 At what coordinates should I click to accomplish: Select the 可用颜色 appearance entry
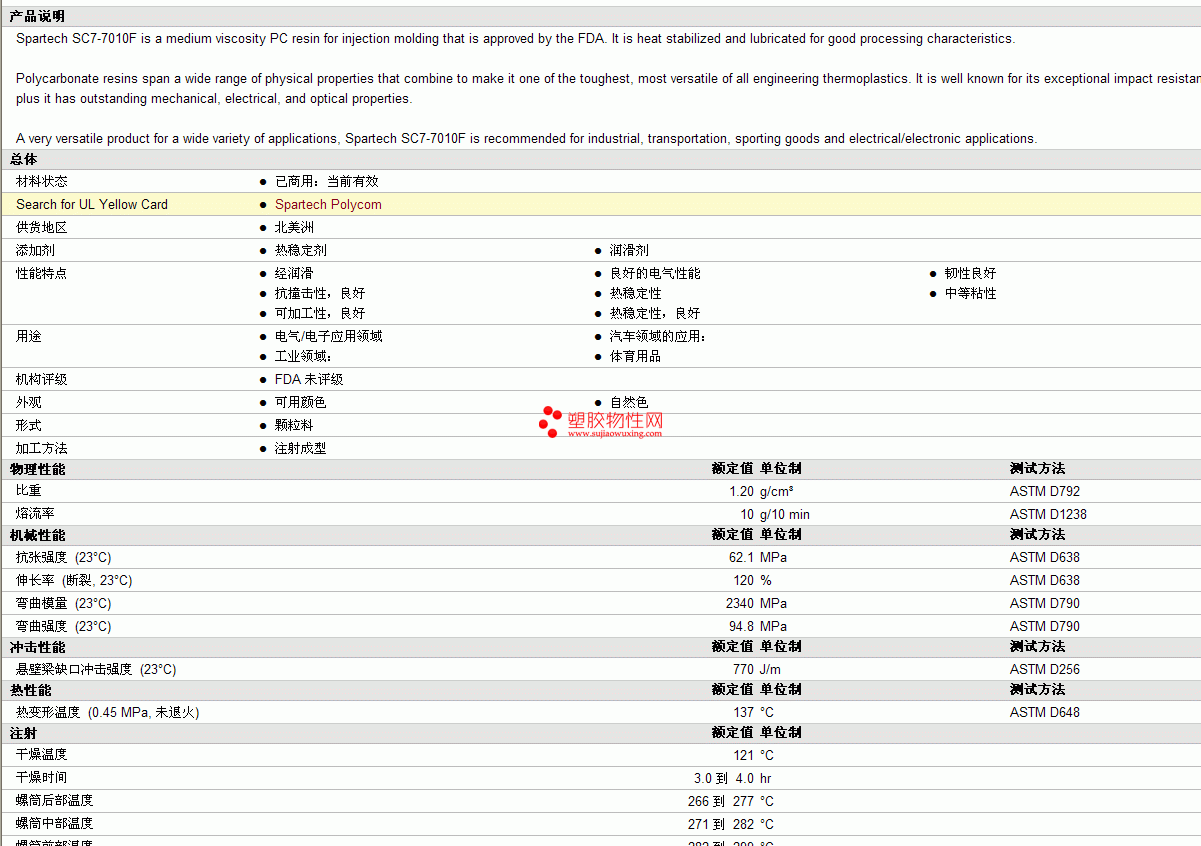[x=300, y=402]
